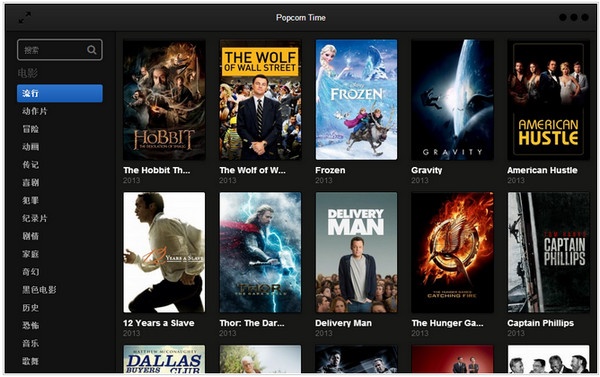
Task: Select the Dallas Buyers Club poster
Action: pyautogui.click(x=164, y=359)
